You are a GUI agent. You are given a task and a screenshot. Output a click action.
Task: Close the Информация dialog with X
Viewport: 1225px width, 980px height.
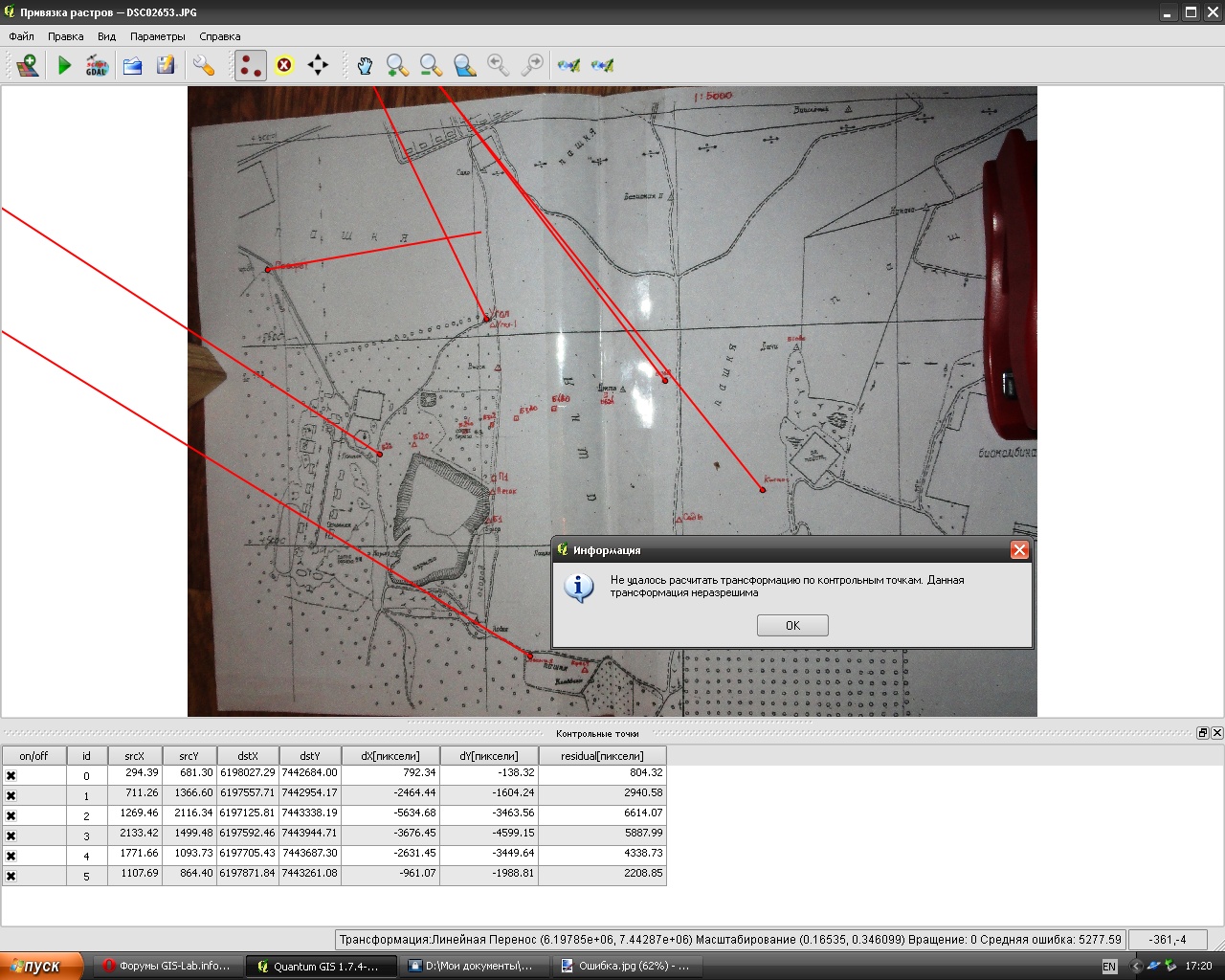click(x=1019, y=550)
